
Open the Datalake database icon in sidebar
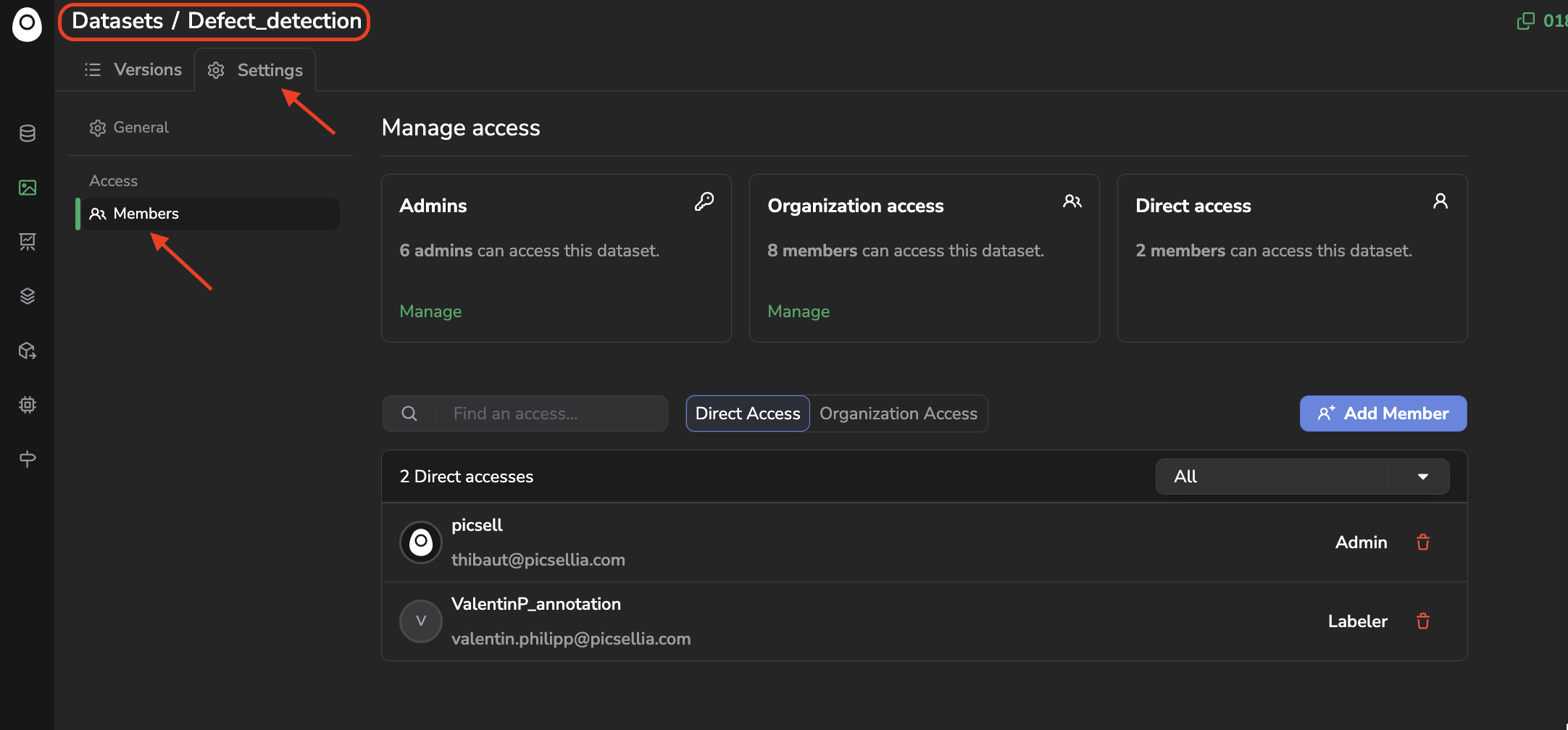pos(28,133)
